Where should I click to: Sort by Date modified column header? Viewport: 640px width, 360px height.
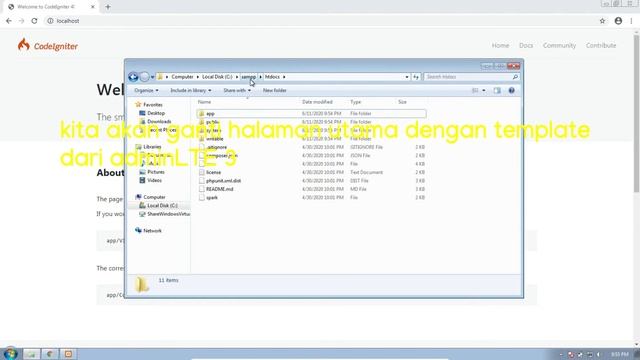[317, 102]
